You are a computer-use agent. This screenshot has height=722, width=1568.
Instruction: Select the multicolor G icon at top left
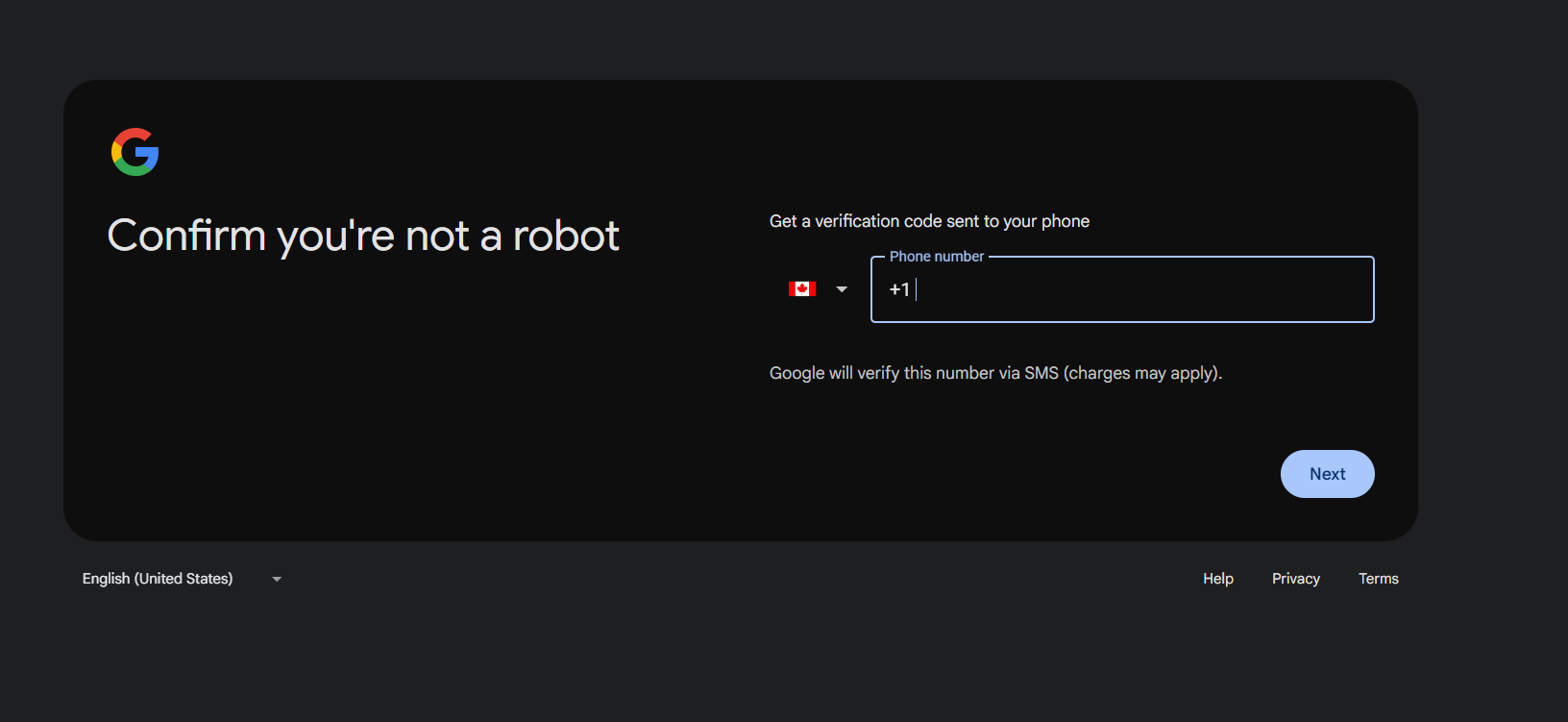(135, 151)
